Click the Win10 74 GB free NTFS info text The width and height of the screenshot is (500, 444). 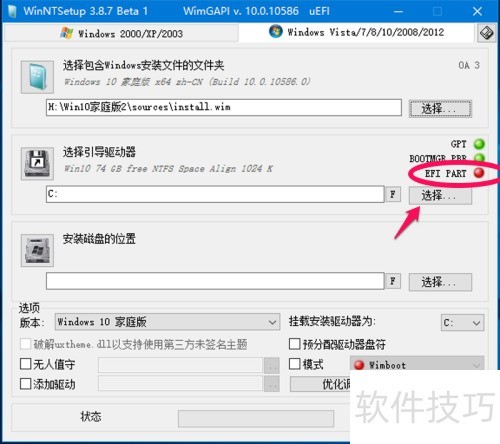[168, 168]
